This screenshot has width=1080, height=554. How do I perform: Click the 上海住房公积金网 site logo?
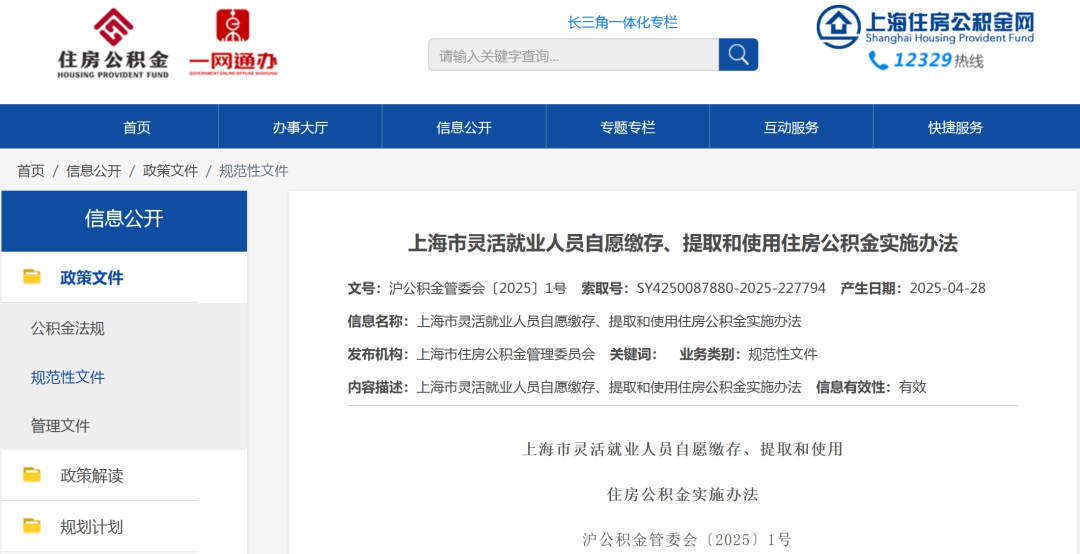925,27
